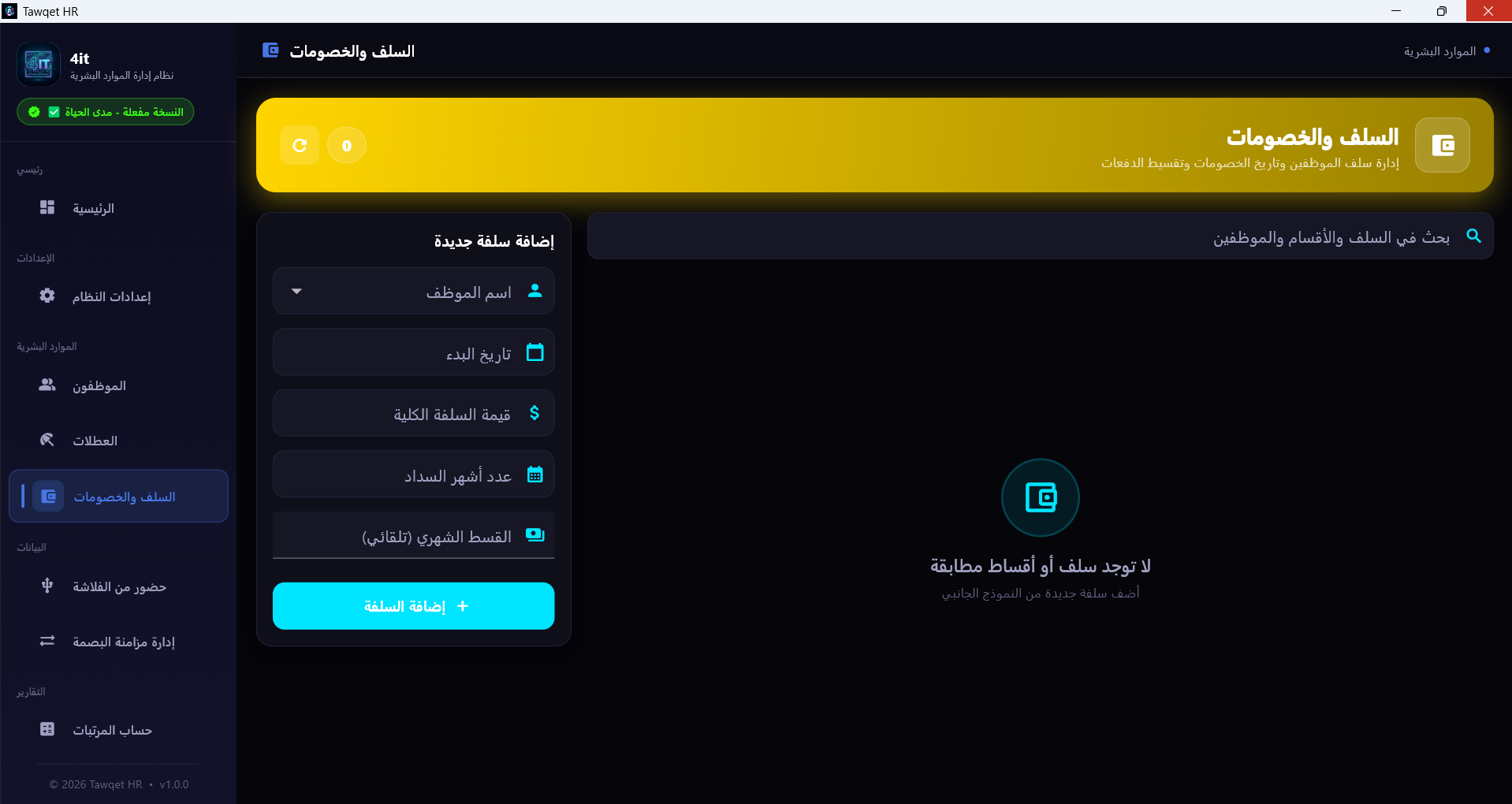Click the refresh icon in yellow banner
This screenshot has width=1512, height=804.
tap(300, 145)
